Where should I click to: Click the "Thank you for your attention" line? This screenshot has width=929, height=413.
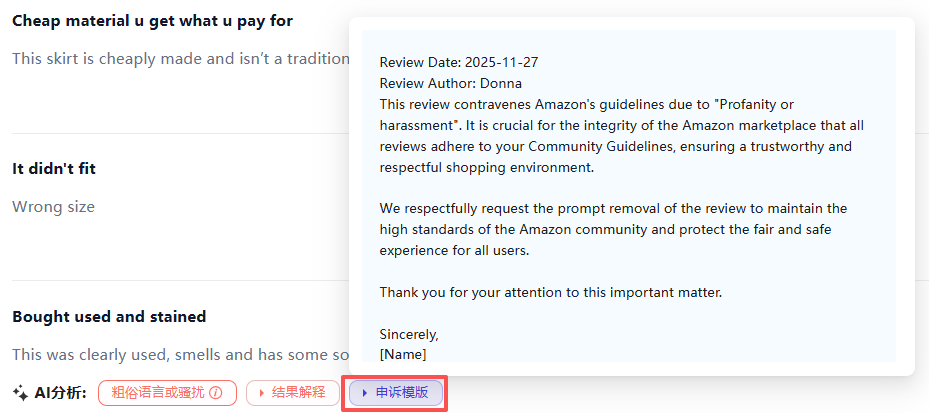point(550,292)
